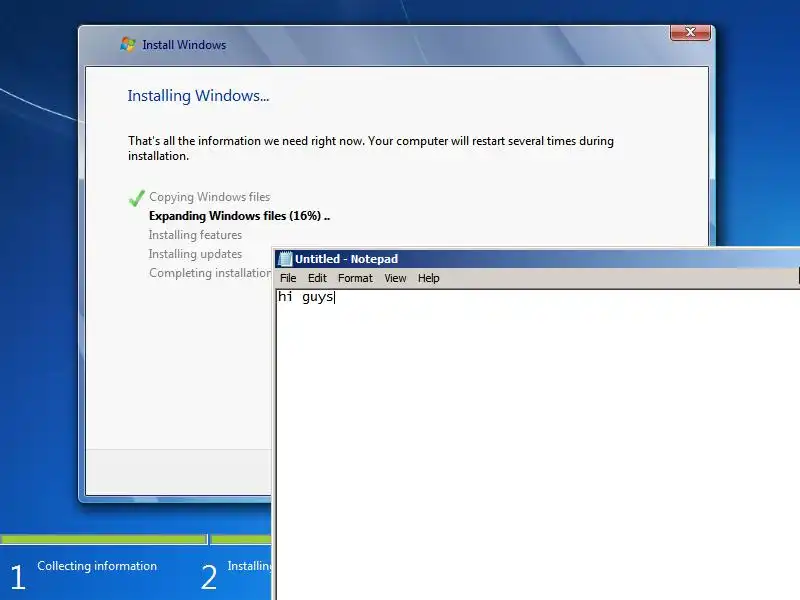This screenshot has height=600, width=800.
Task: Click the green checkmark beside Copying Windows files
Action: point(137,197)
